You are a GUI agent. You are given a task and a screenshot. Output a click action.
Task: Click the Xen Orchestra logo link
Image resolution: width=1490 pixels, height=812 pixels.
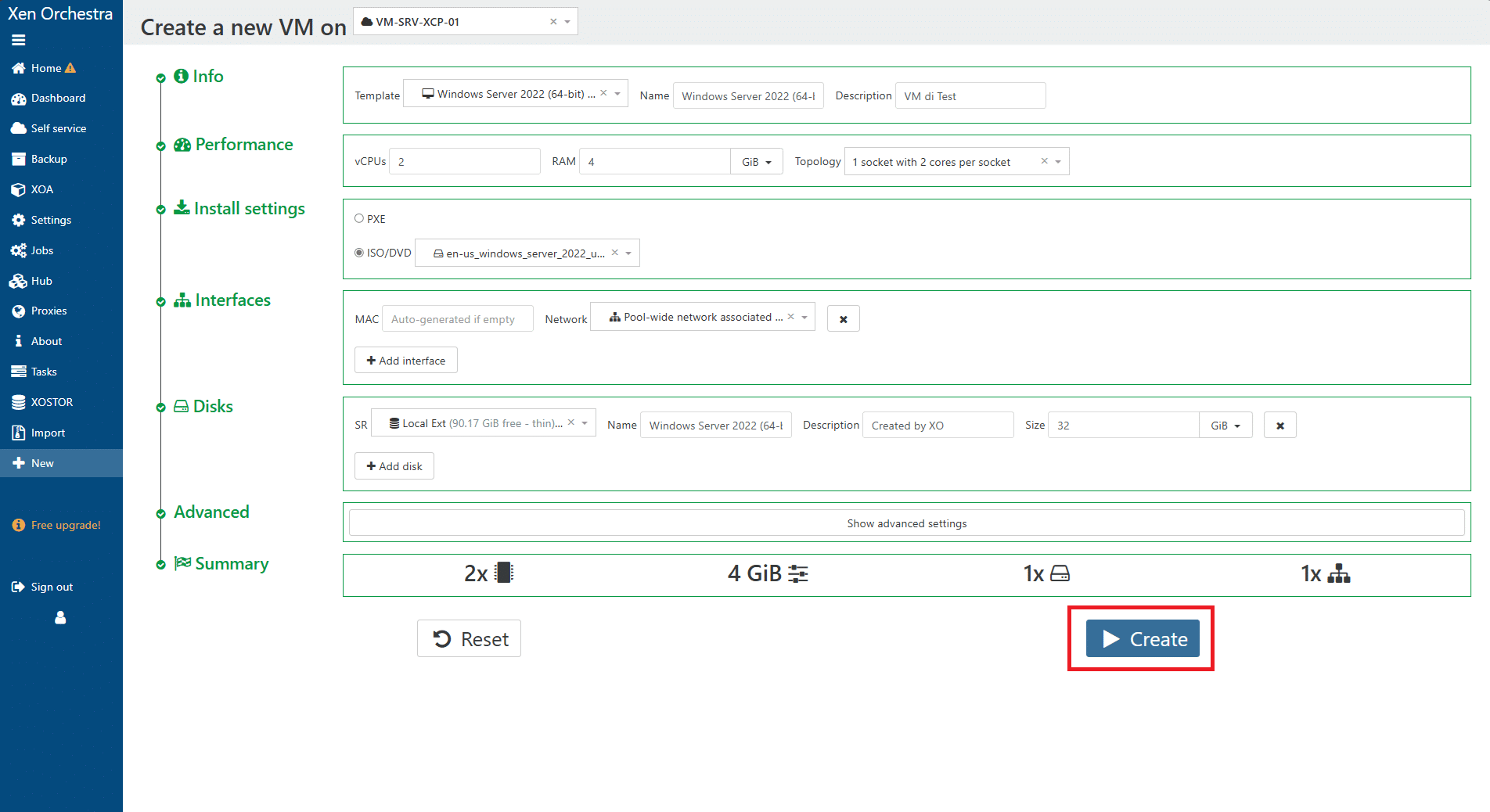(60, 13)
